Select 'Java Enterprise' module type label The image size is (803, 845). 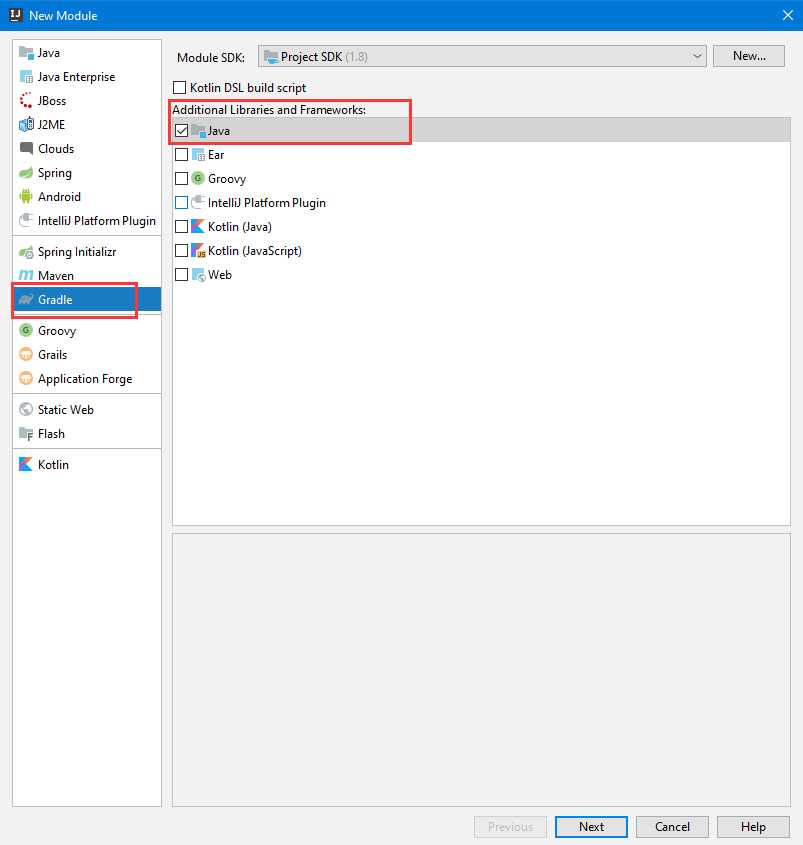(76, 77)
